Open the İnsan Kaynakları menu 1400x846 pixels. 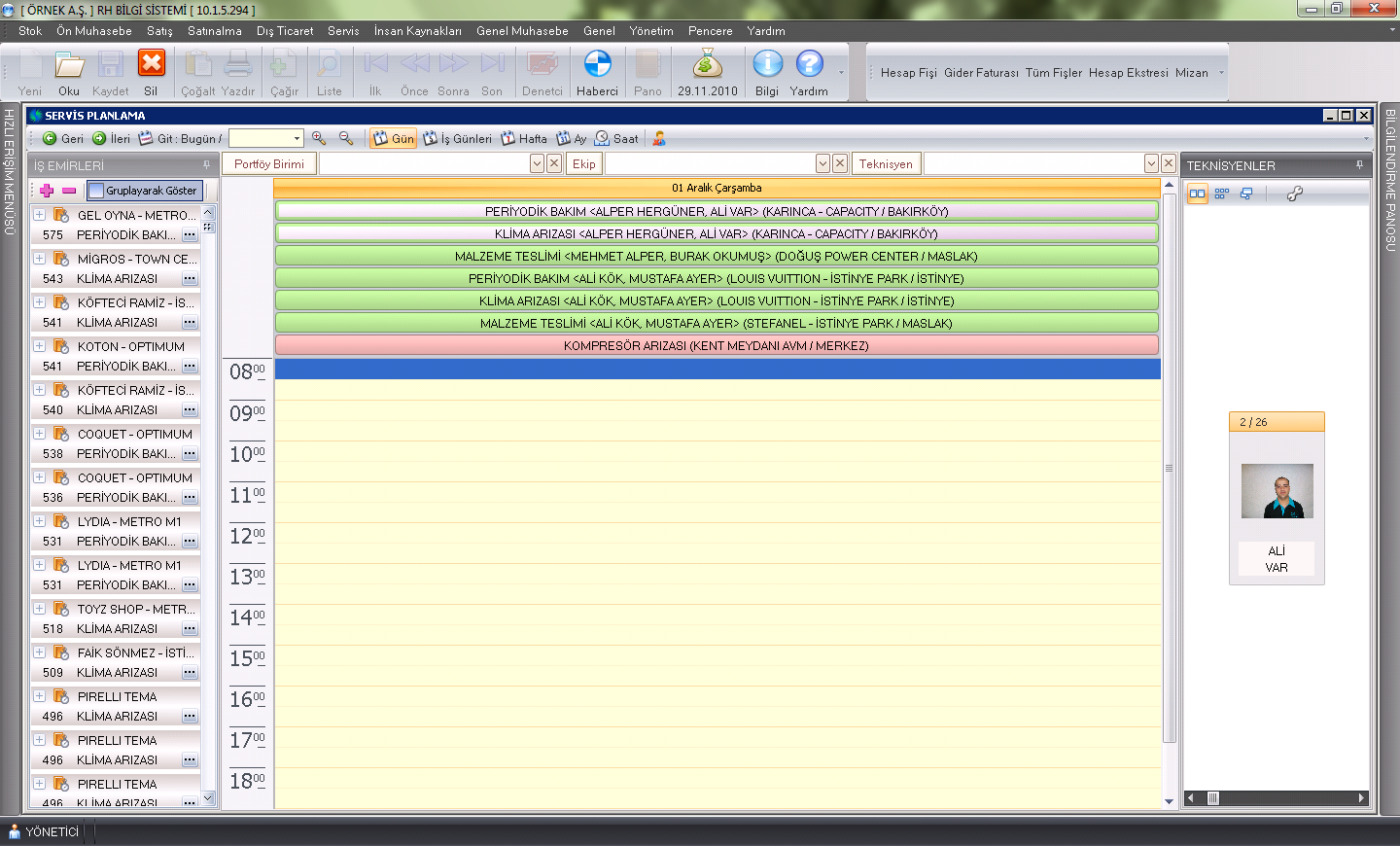[x=417, y=31]
